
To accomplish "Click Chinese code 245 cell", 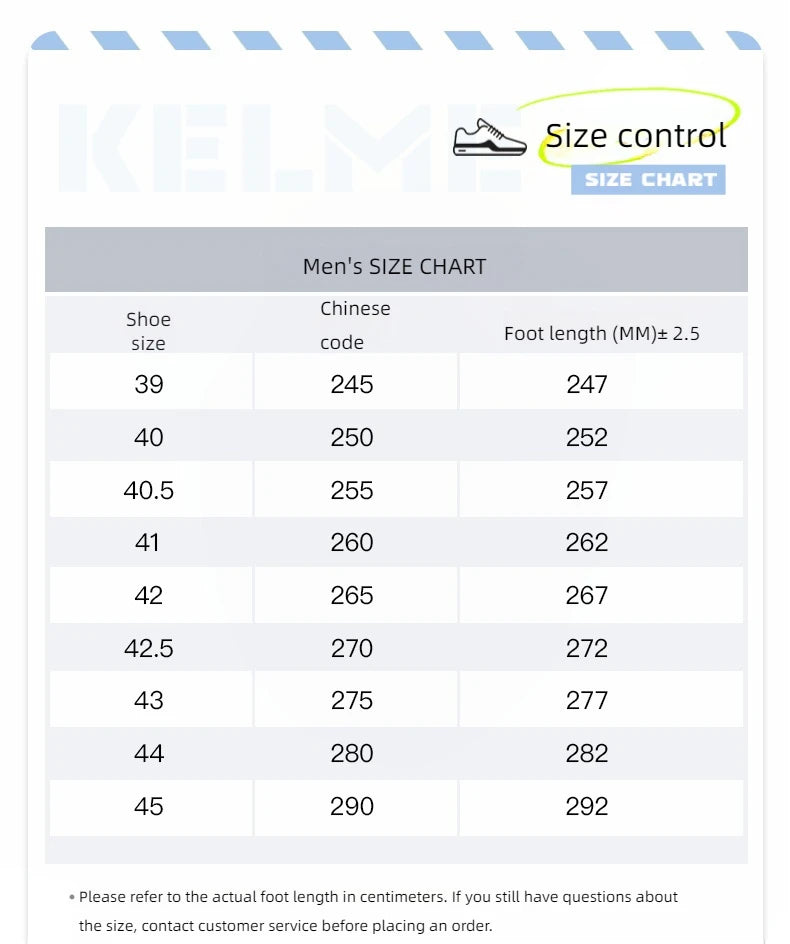I will click(x=352, y=384).
